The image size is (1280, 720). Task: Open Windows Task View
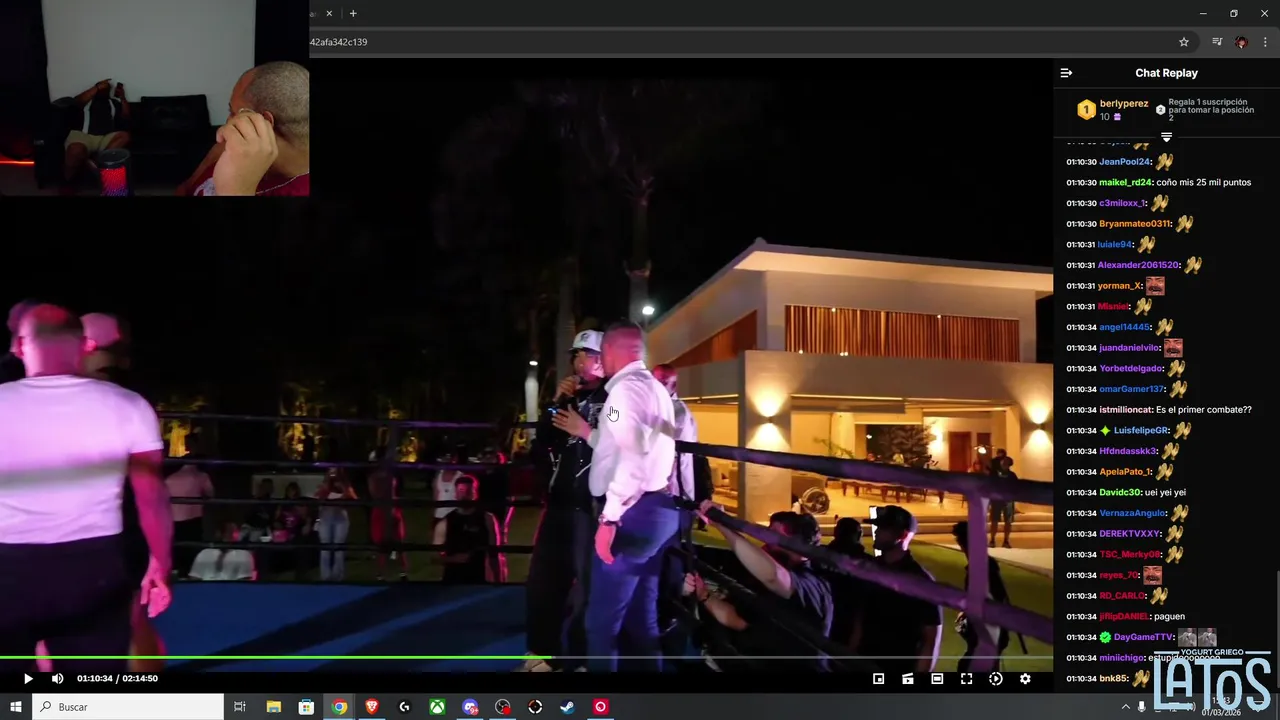(240, 707)
